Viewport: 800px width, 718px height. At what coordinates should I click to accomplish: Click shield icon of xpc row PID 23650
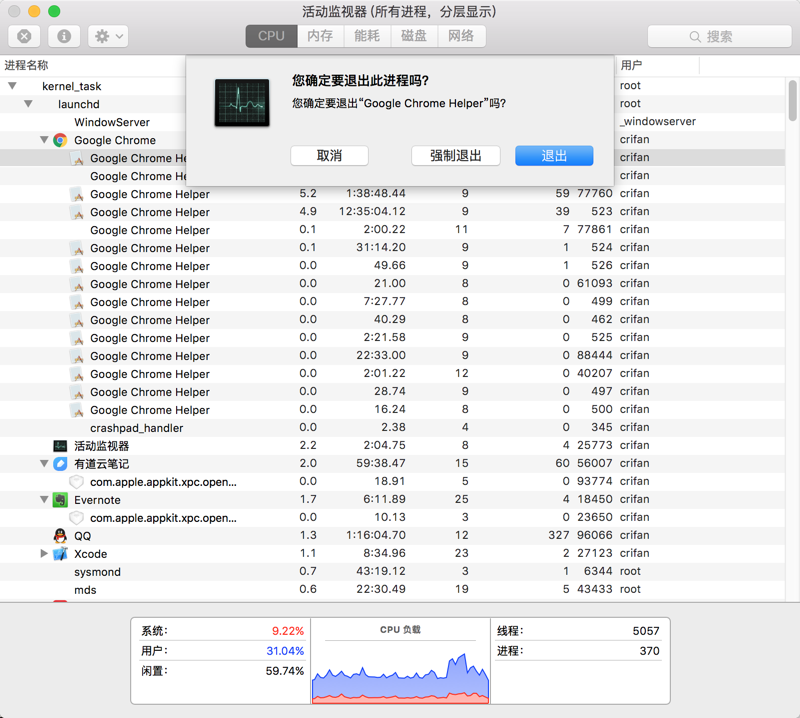pyautogui.click(x=77, y=518)
